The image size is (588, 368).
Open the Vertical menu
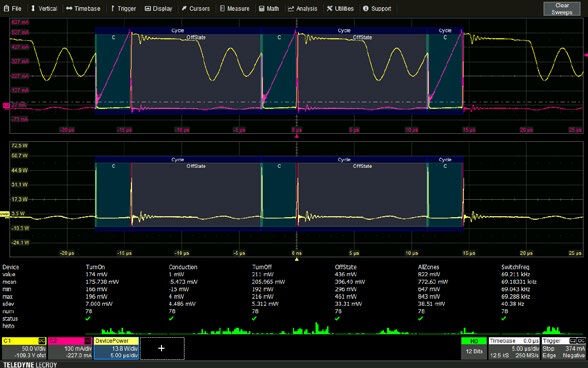(x=44, y=8)
